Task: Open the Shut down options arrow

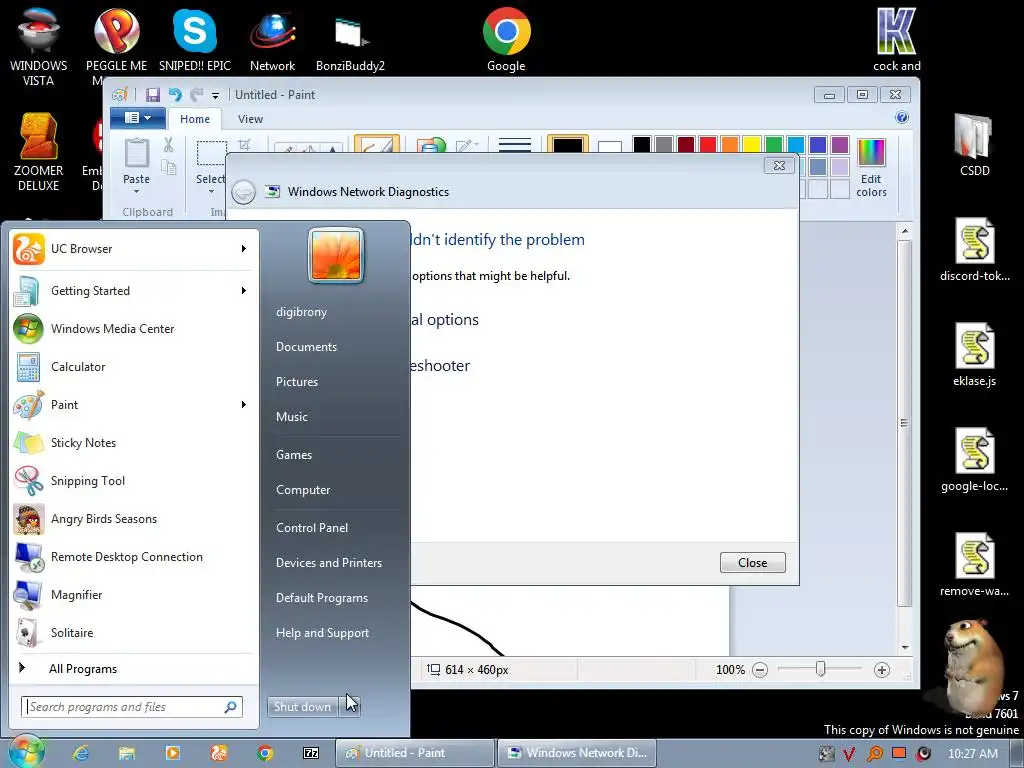Action: (x=349, y=707)
